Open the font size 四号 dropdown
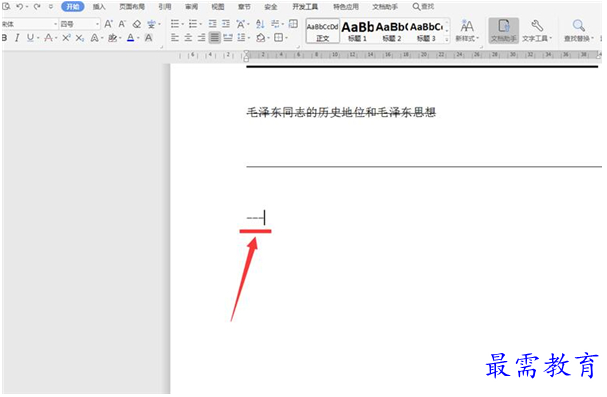607x397 pixels. [x=97, y=24]
